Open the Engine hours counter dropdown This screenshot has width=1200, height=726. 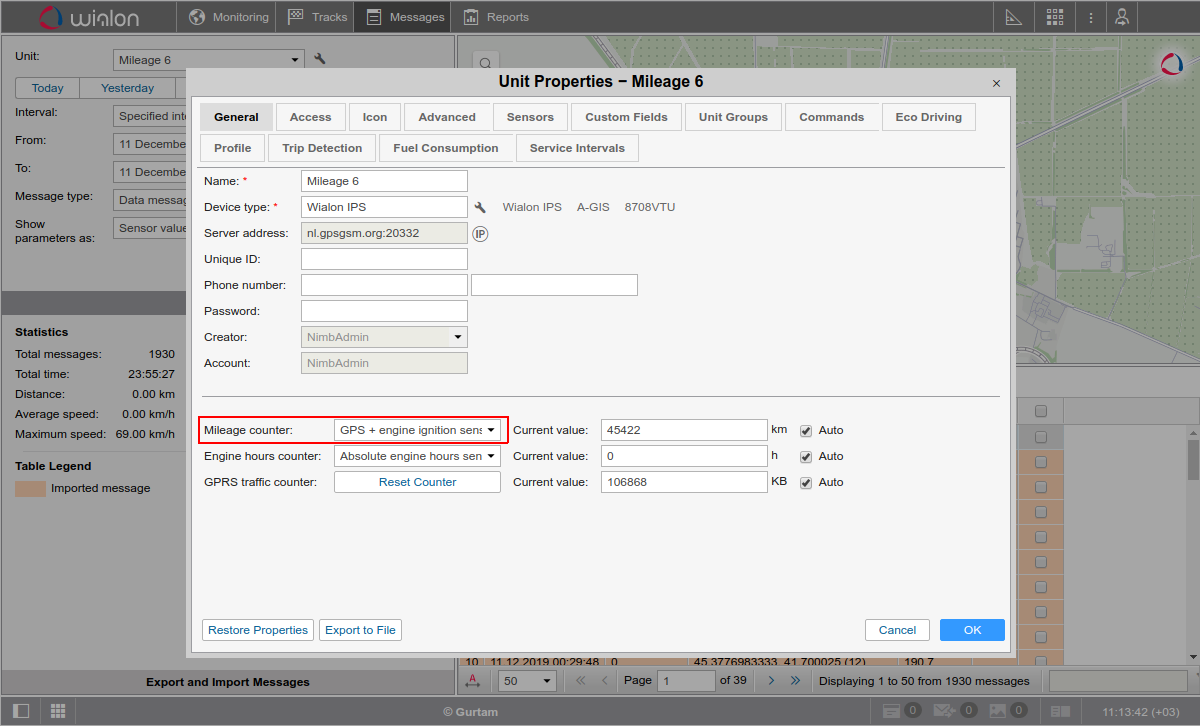pyautogui.click(x=417, y=456)
